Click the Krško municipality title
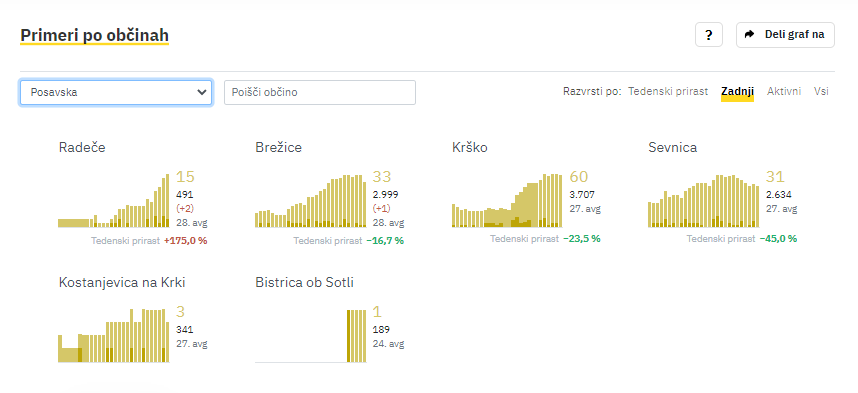 pos(470,147)
